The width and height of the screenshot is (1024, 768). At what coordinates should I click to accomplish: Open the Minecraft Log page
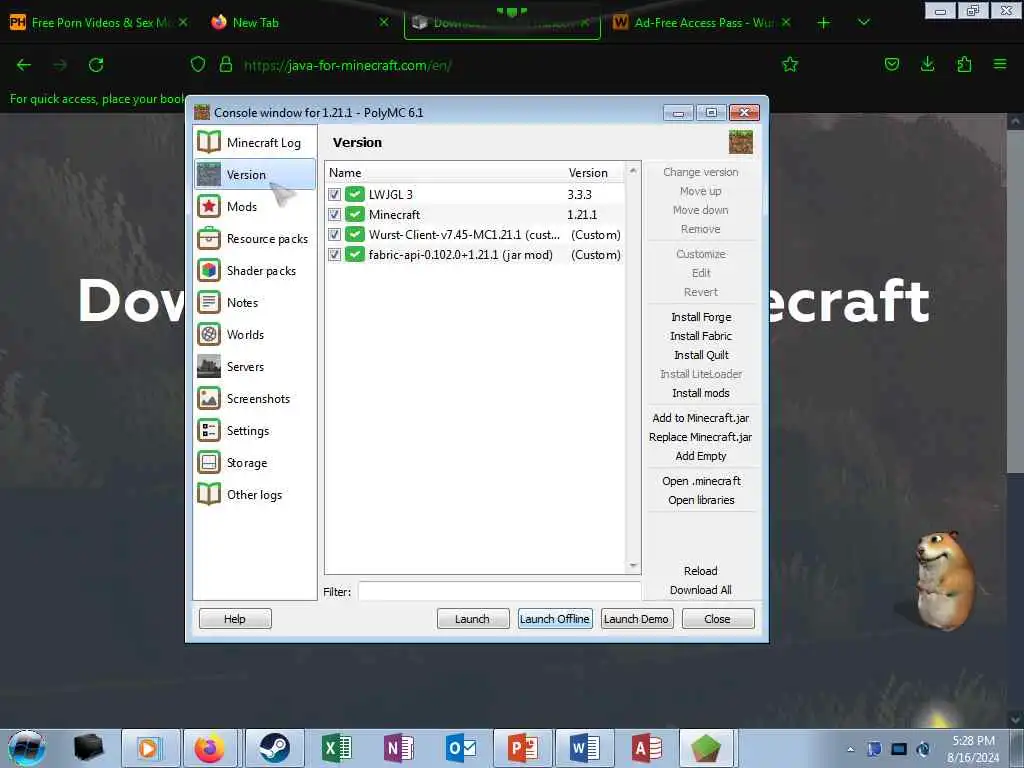[255, 142]
